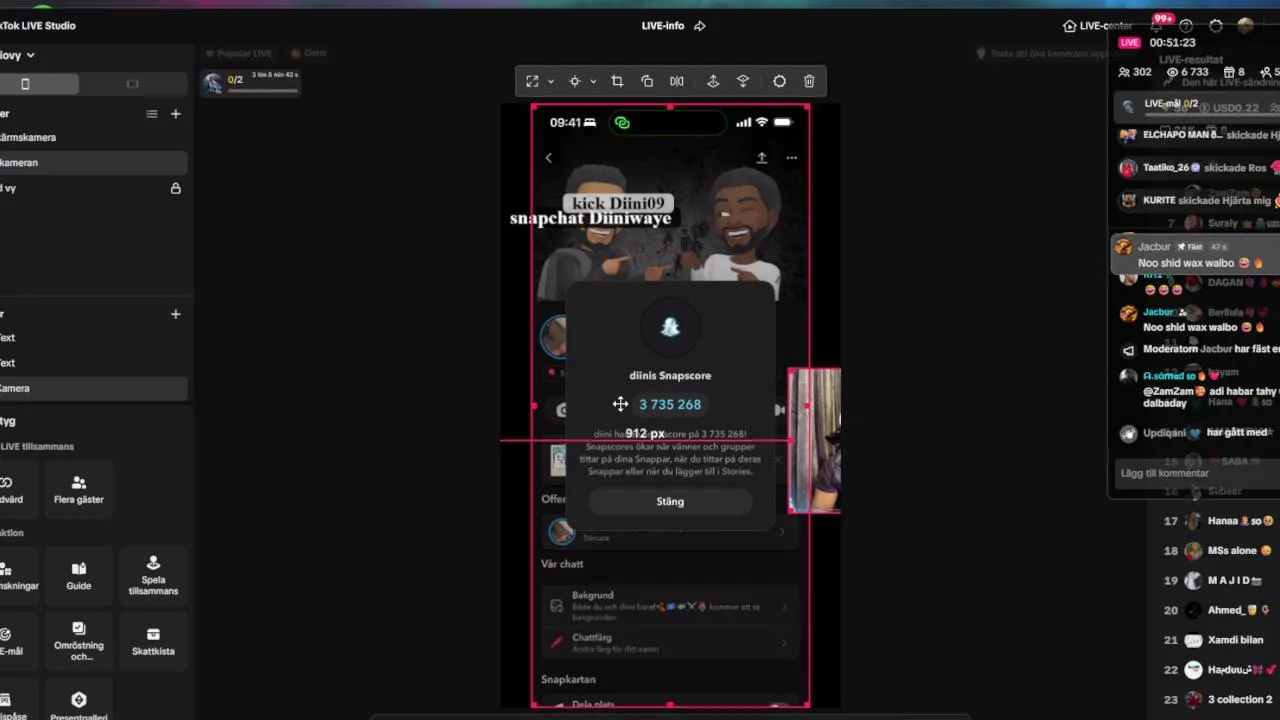Switch to landscape layout mode
The image size is (1280, 720).
tap(132, 84)
